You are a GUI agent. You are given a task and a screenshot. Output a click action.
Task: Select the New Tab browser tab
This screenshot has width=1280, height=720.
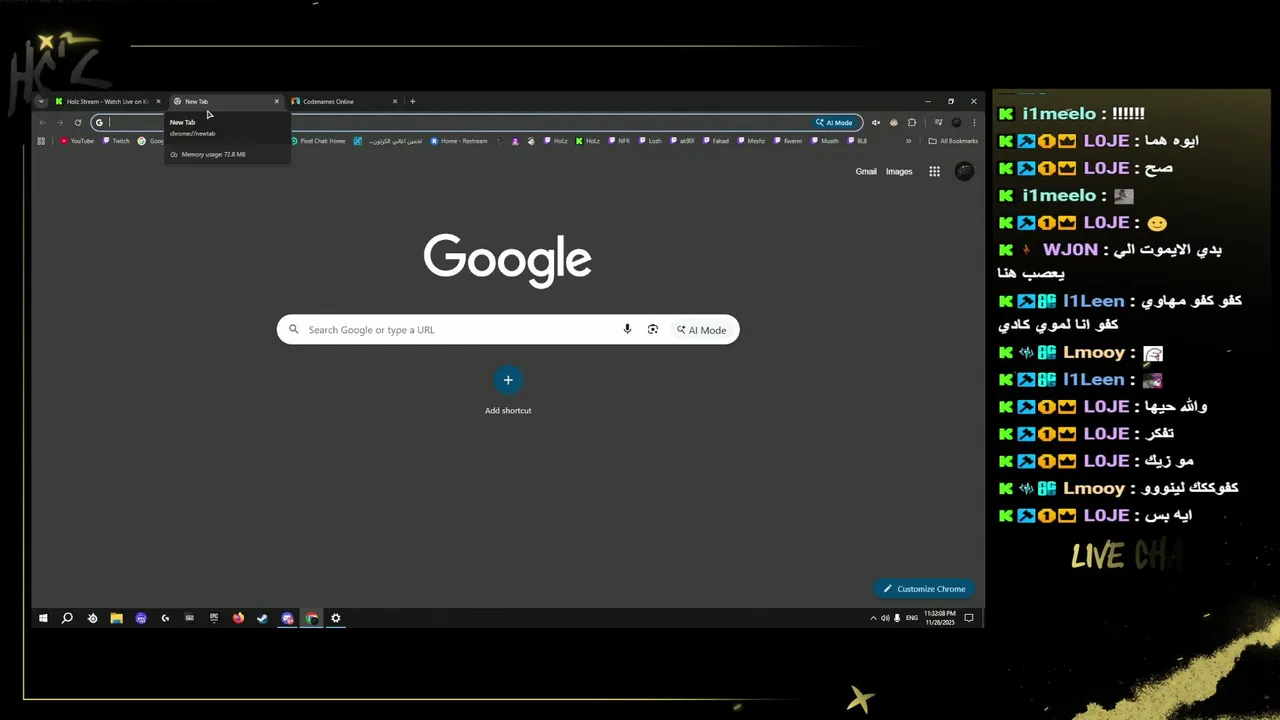click(226, 101)
